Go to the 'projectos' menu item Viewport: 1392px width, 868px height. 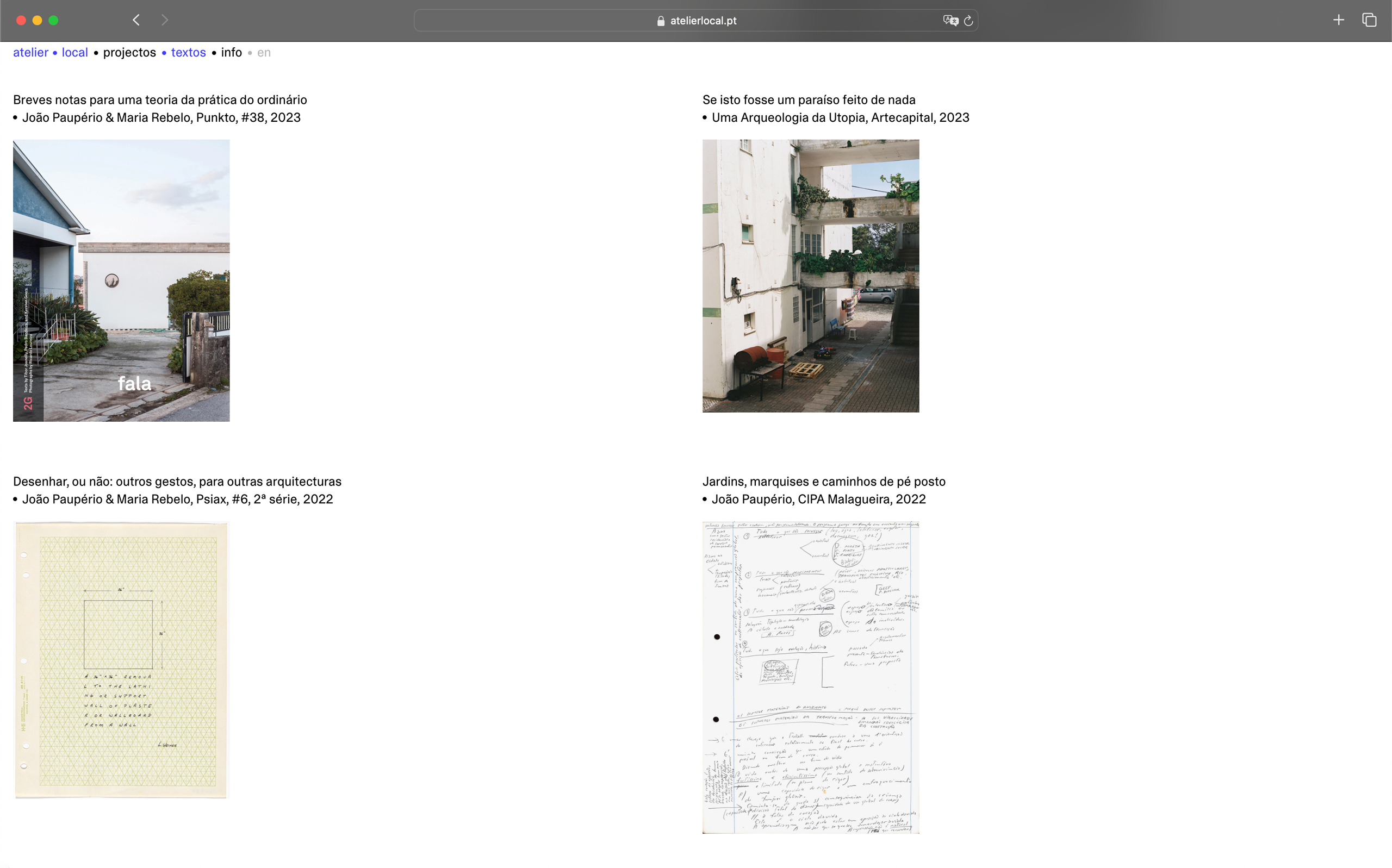click(129, 52)
